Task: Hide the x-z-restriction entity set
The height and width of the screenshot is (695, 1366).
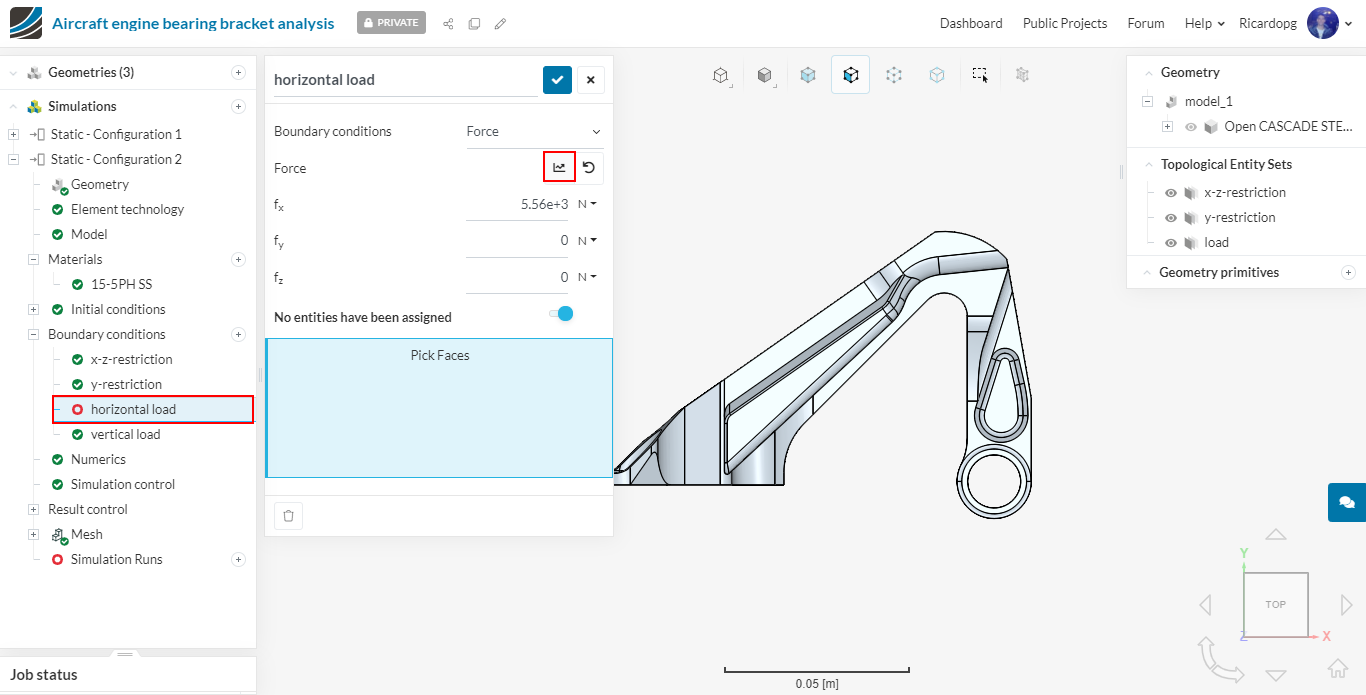Action: [x=1170, y=193]
